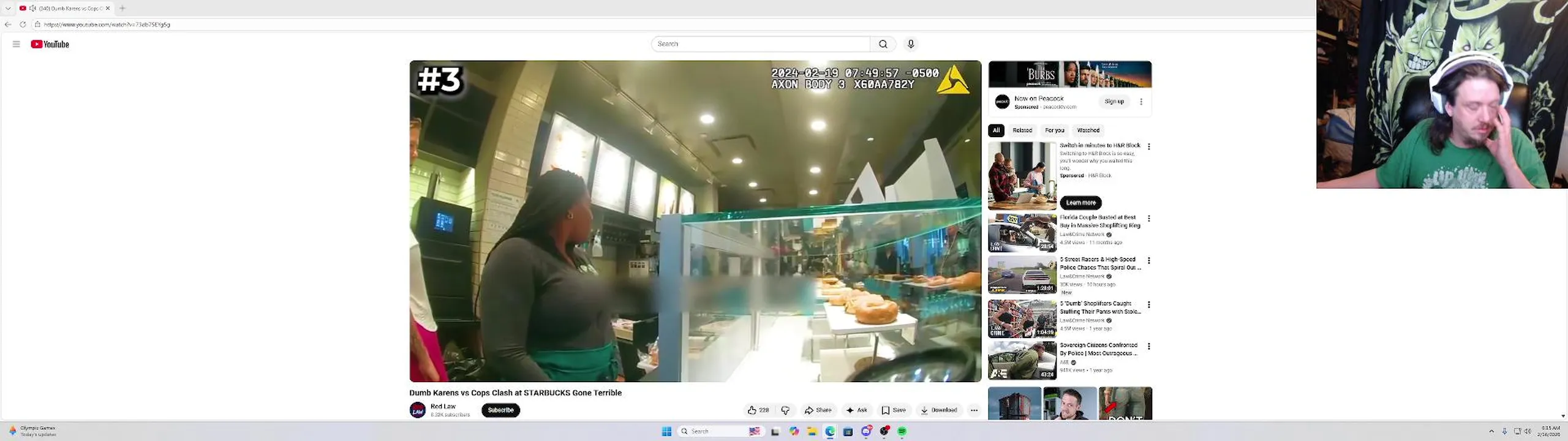Screen dimensions: 1568x441
Task: View site information lock icon
Action: pyautogui.click(x=37, y=24)
